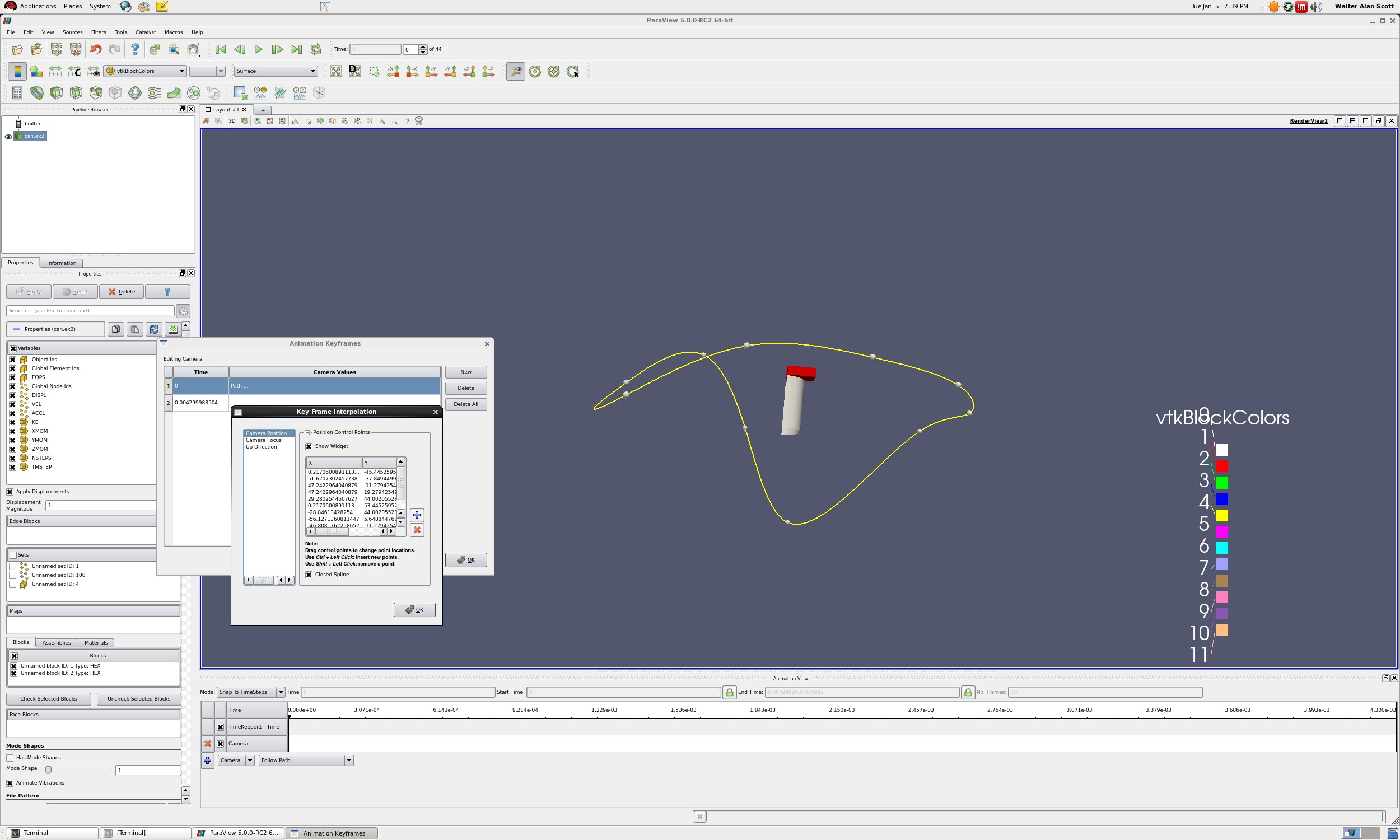Delete the Camera animation track
Viewport: 1400px width, 840px height.
tap(208, 744)
